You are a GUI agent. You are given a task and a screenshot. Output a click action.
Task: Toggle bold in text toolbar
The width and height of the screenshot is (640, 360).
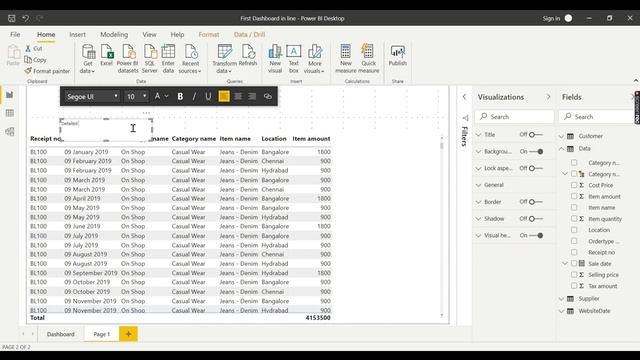click(x=180, y=96)
